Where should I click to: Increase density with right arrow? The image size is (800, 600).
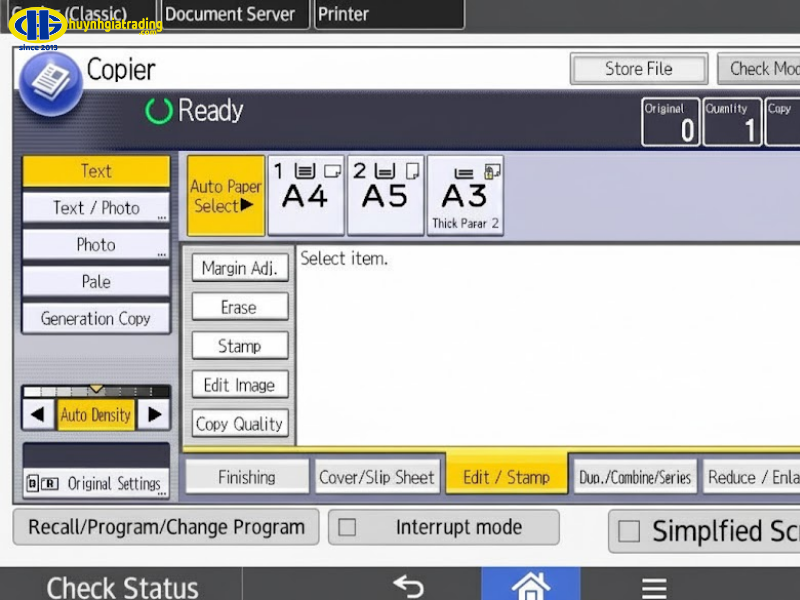click(x=154, y=414)
